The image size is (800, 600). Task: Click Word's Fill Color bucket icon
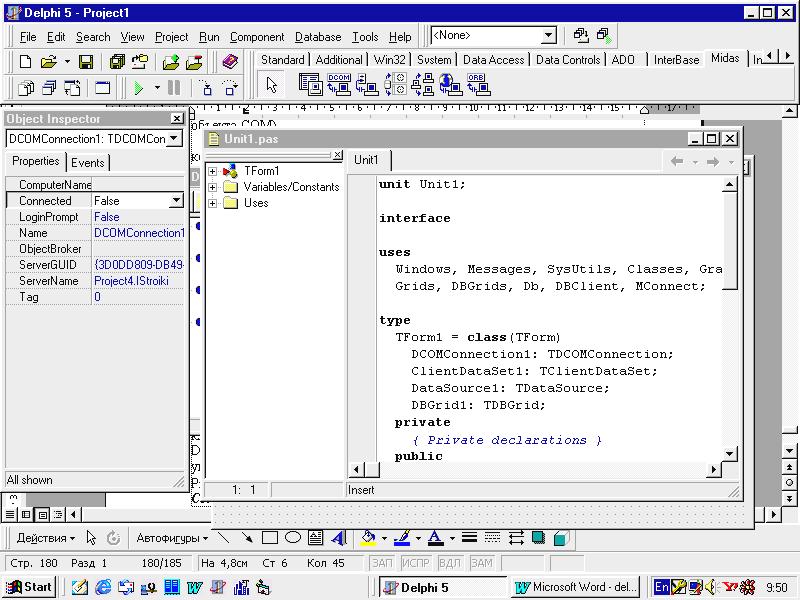pos(368,538)
